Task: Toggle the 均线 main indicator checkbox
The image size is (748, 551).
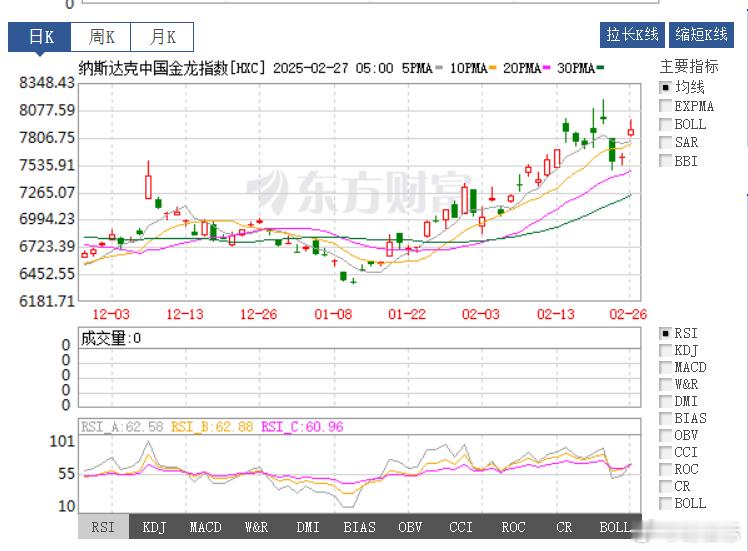Action: pos(665,88)
